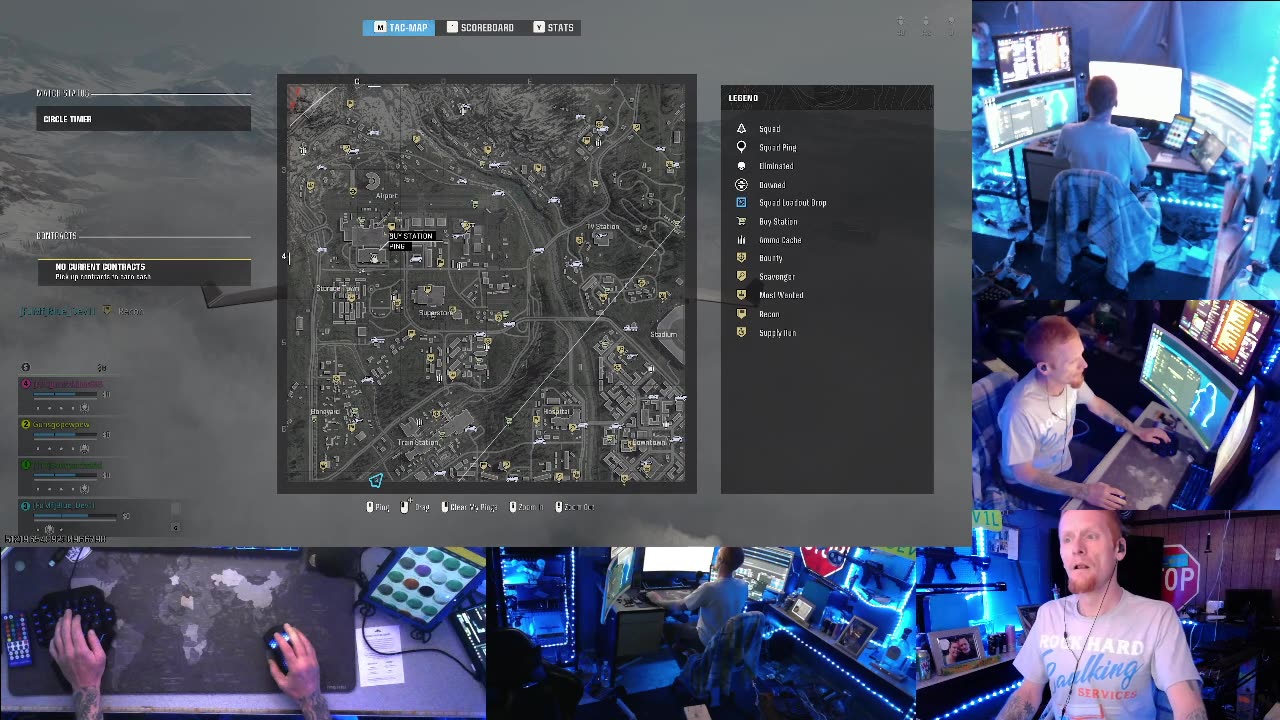Click the Circle Timer box

[143, 119]
